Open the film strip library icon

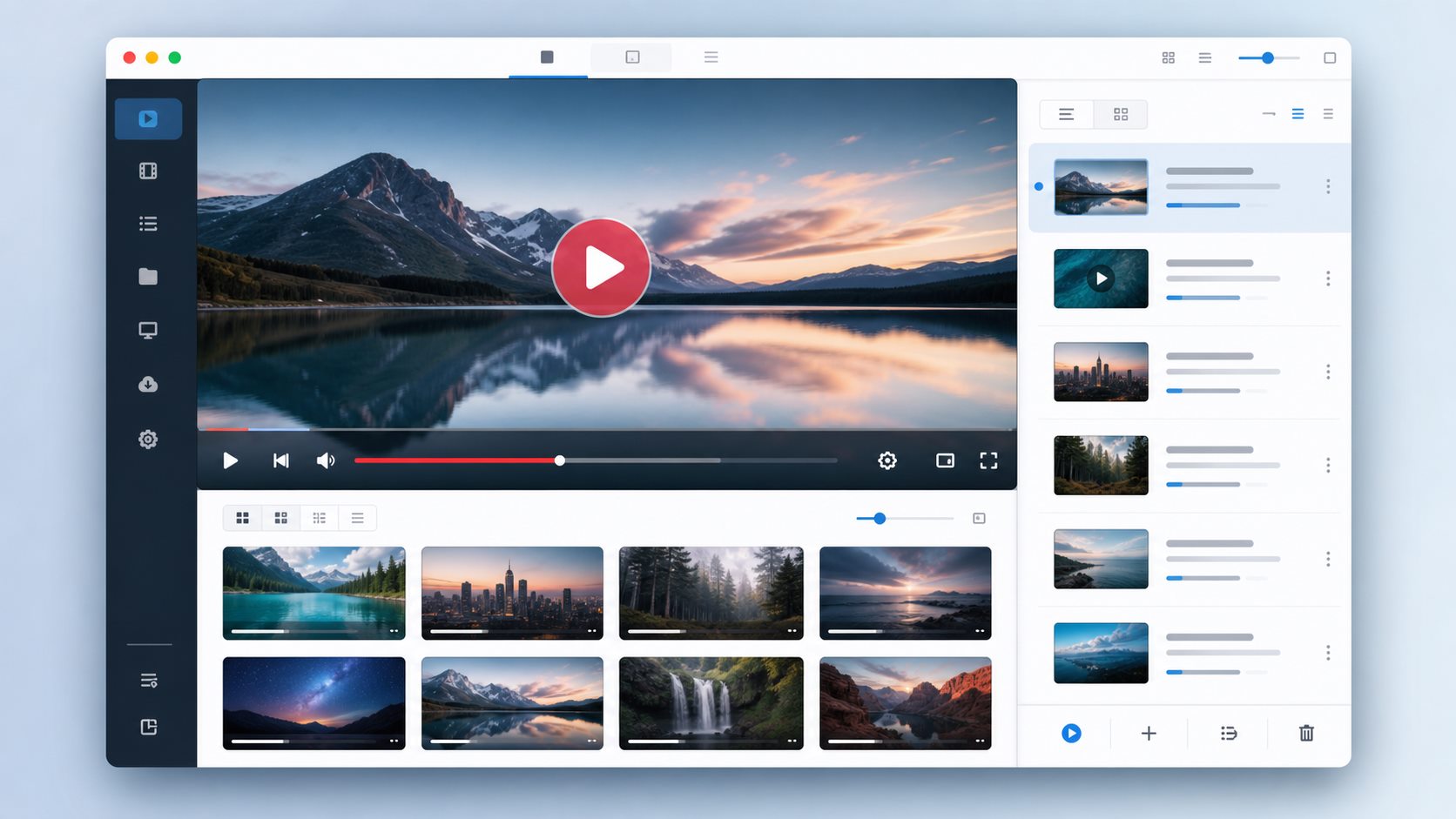pyautogui.click(x=148, y=171)
